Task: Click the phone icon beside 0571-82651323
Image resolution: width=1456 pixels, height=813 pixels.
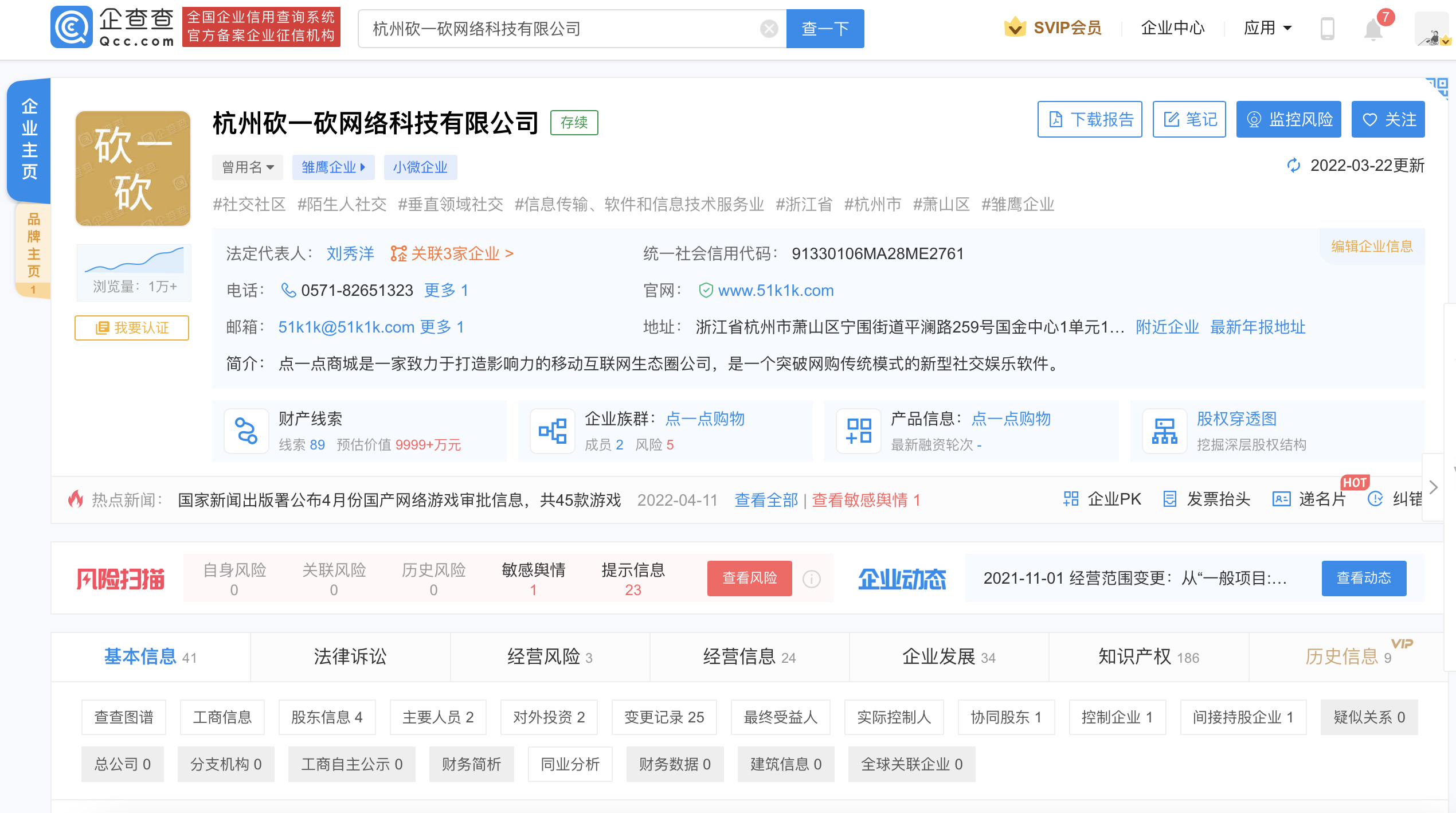Action: (288, 290)
